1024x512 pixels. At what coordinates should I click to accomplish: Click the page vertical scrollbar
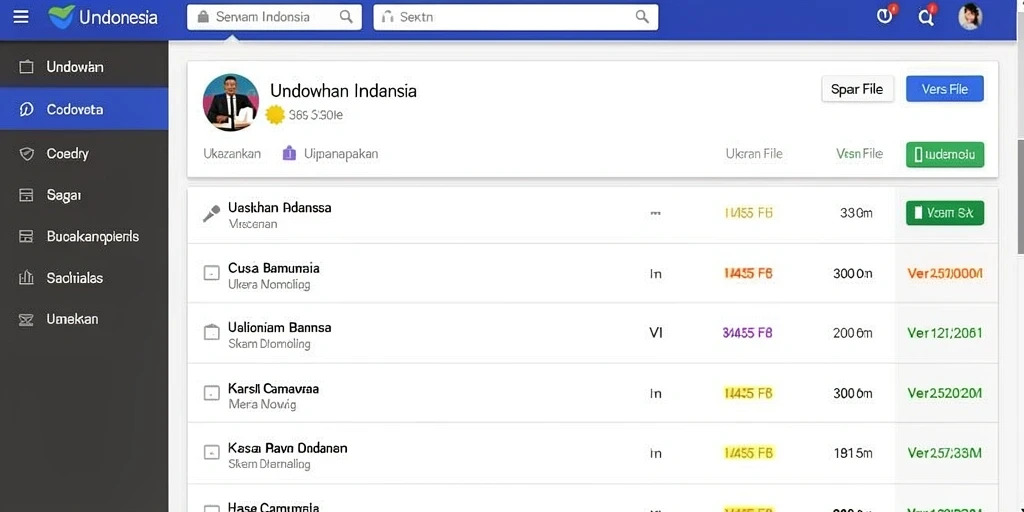coord(1019,195)
